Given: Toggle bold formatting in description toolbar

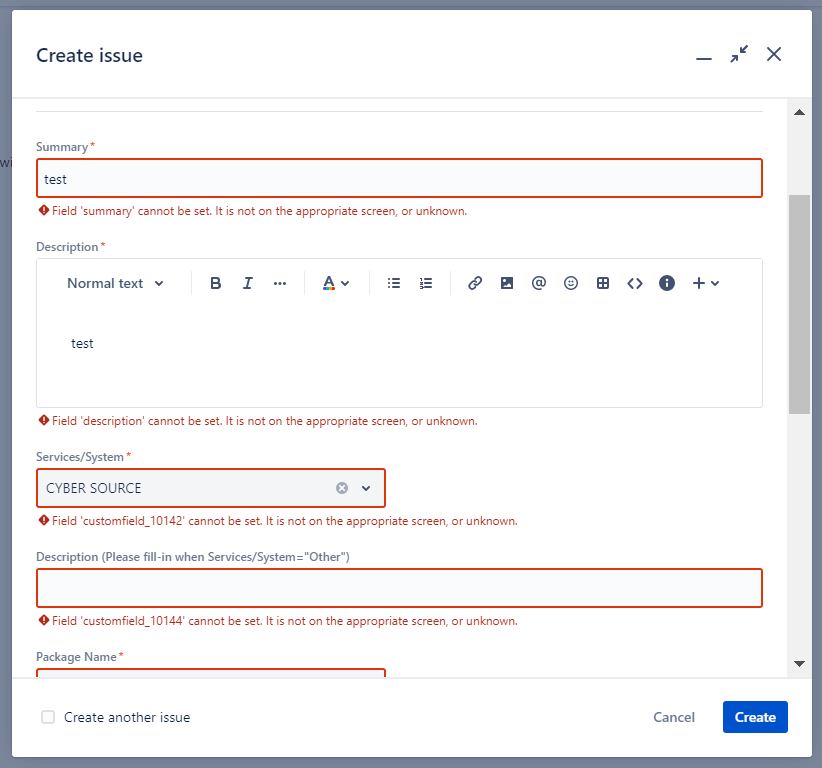Looking at the screenshot, I should click(215, 283).
